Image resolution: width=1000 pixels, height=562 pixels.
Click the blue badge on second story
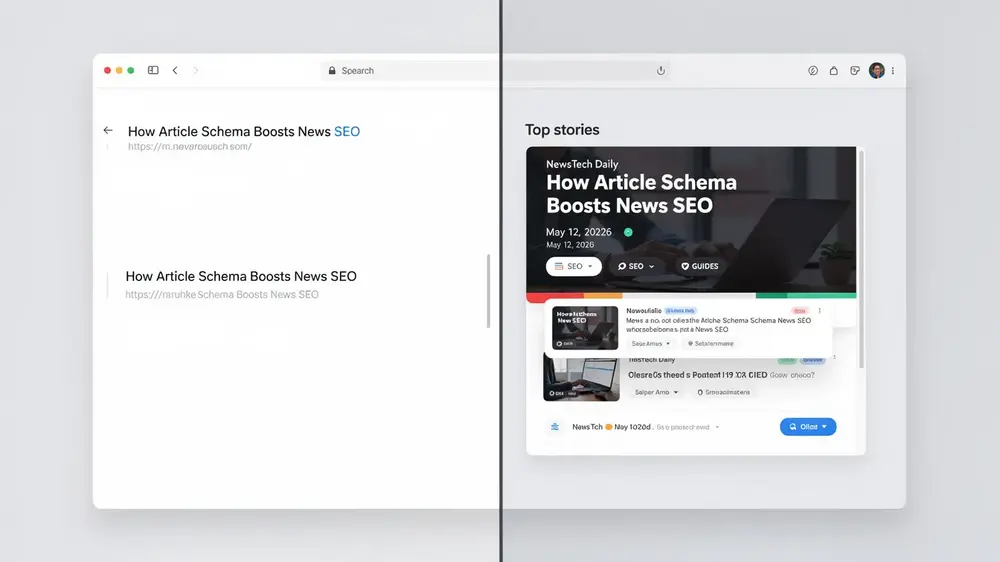pos(812,360)
